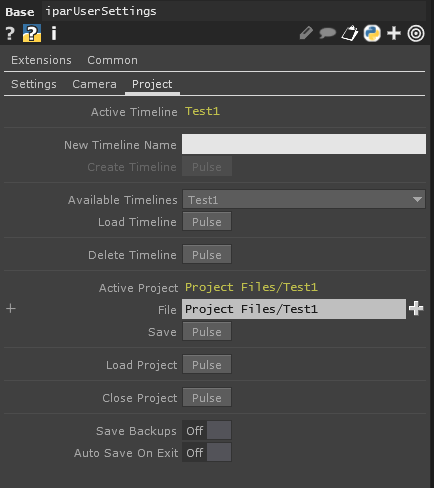
Task: Open the Extensions page tab
Action: point(41,60)
